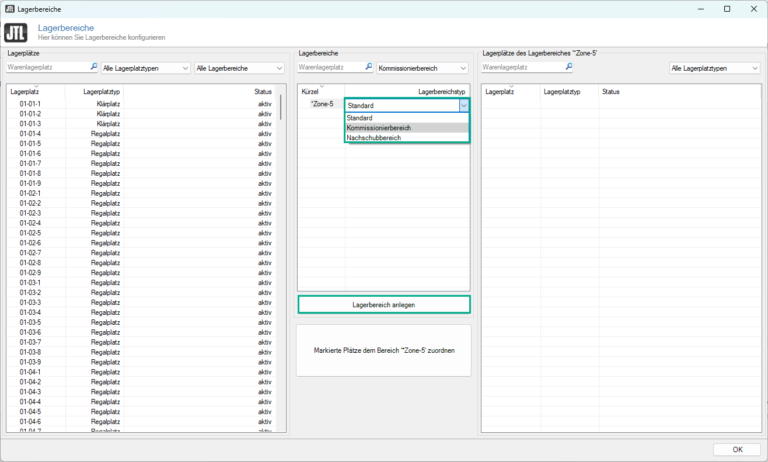Sort by the Status column header on left
Image resolution: width=768 pixels, height=462 pixels.
(262, 91)
